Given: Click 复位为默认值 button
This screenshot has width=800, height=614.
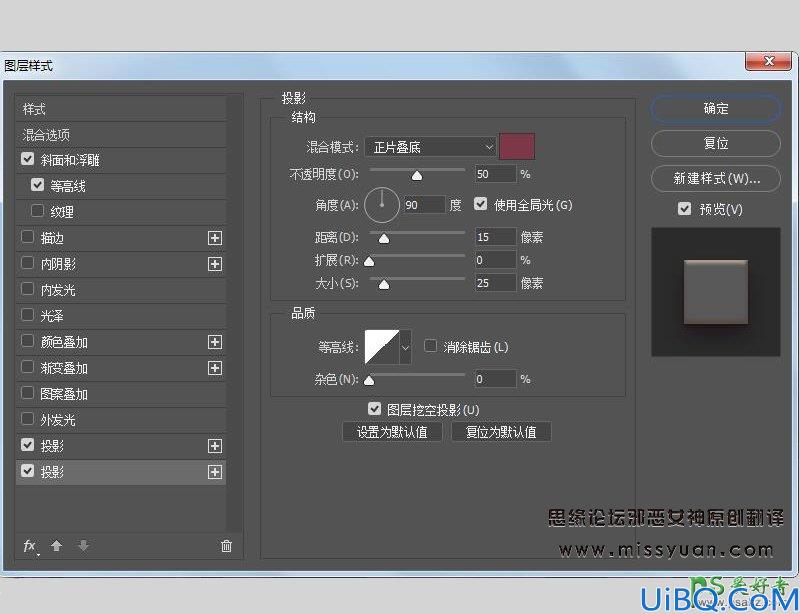Looking at the screenshot, I should pyautogui.click(x=501, y=432).
